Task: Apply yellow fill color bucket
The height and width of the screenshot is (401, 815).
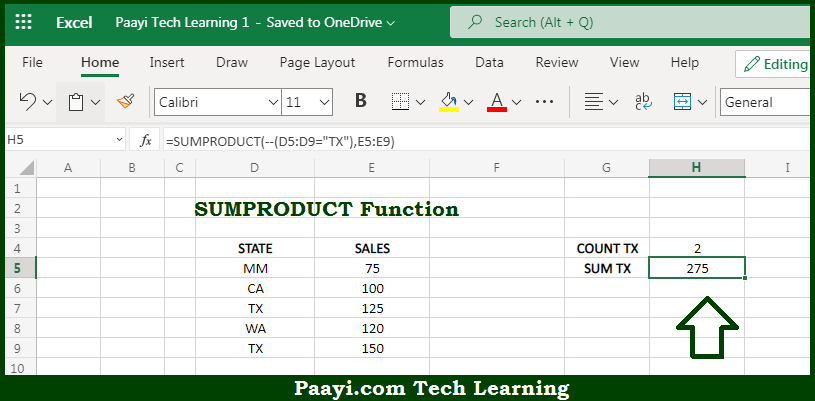Action: pos(449,102)
